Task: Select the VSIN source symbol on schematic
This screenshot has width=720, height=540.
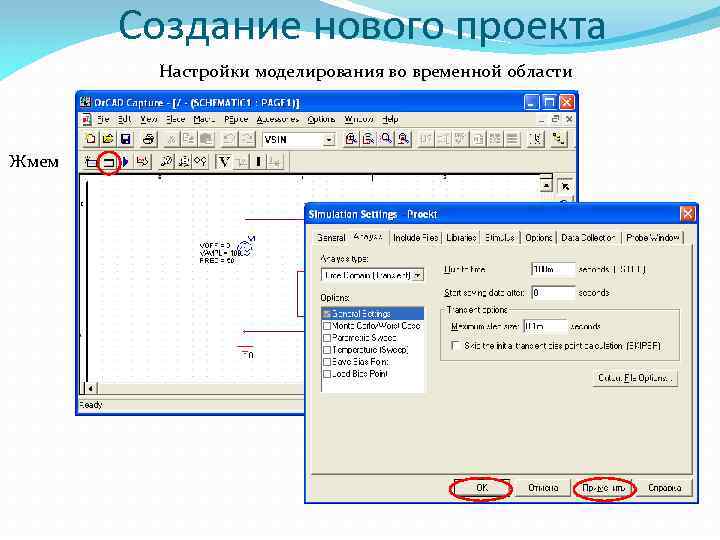Action: click(246, 250)
